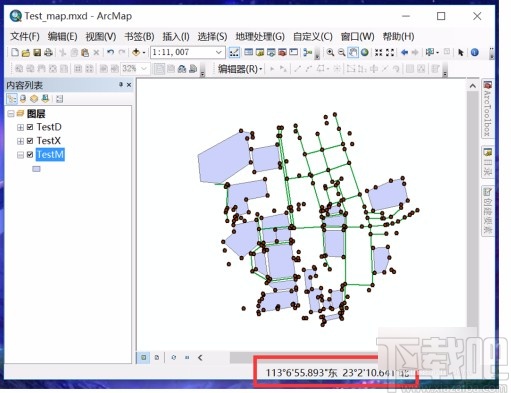Undo the last action

pyautogui.click(x=110, y=52)
